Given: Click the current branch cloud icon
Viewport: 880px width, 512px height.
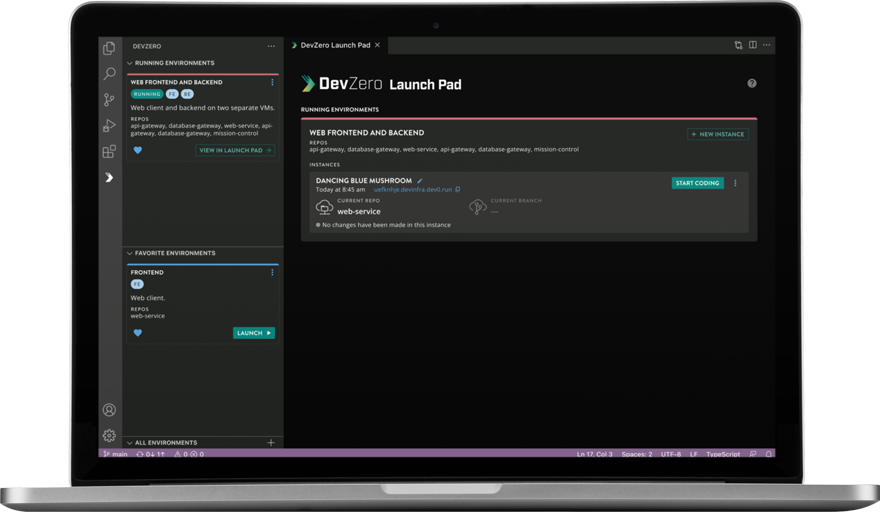Looking at the screenshot, I should tap(477, 207).
